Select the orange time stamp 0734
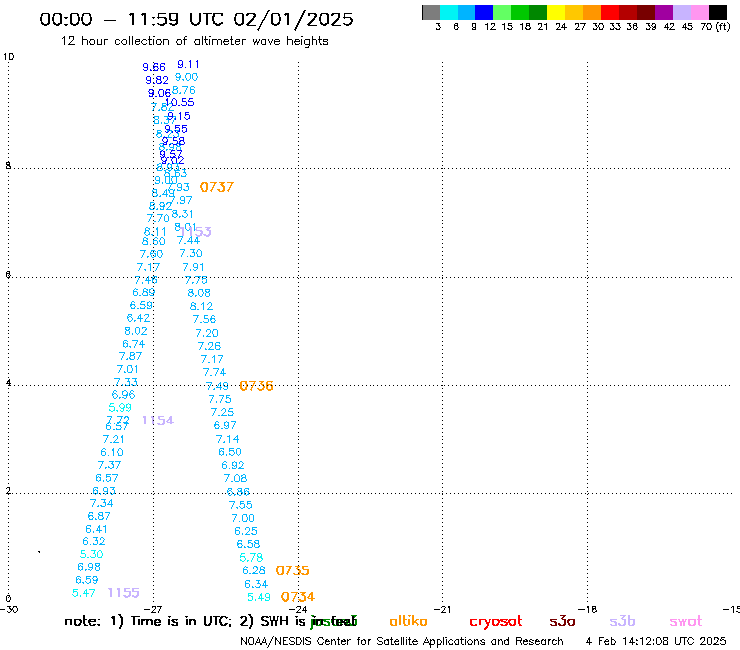 (298, 597)
